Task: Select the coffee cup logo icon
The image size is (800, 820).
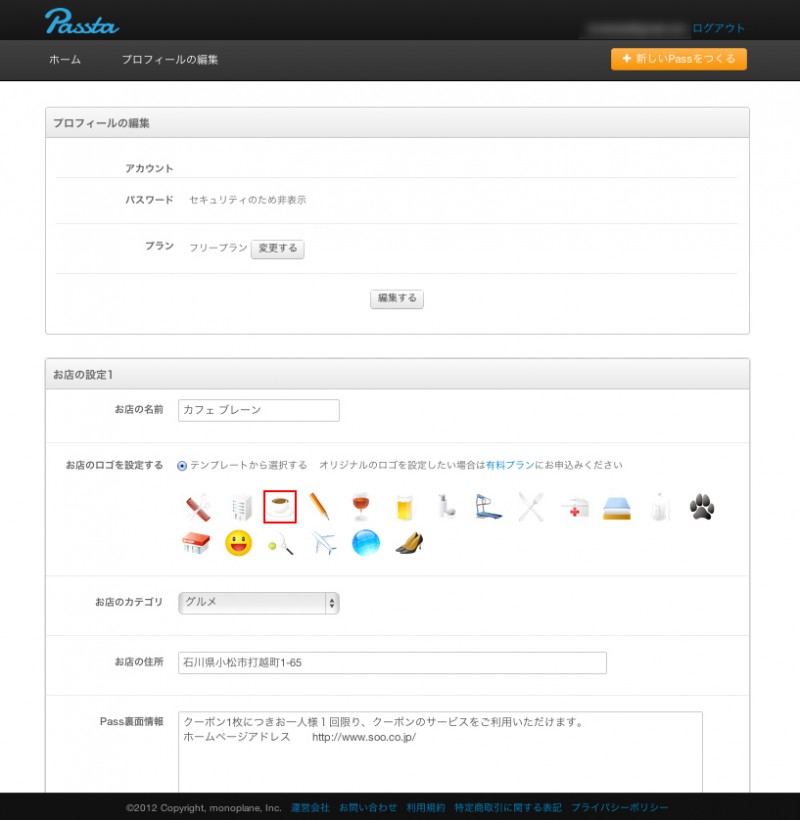Action: [x=280, y=507]
